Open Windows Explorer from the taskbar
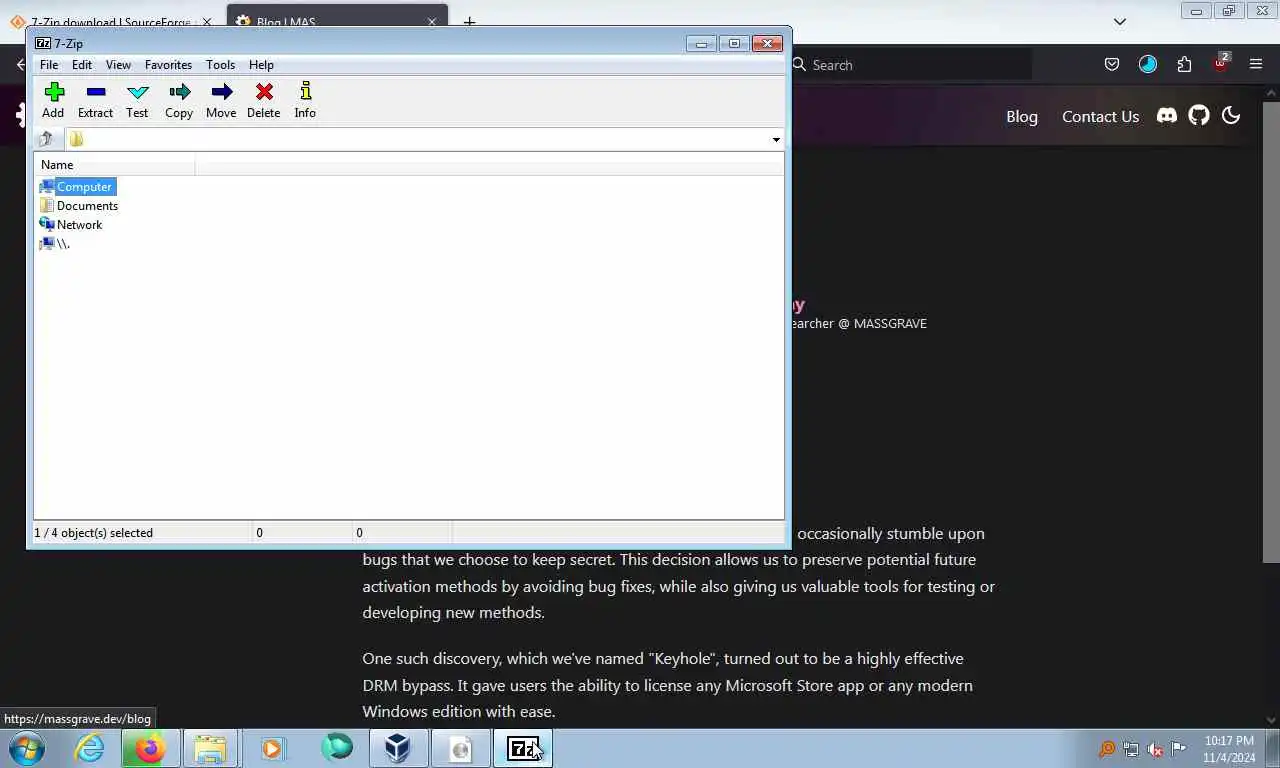 210,748
